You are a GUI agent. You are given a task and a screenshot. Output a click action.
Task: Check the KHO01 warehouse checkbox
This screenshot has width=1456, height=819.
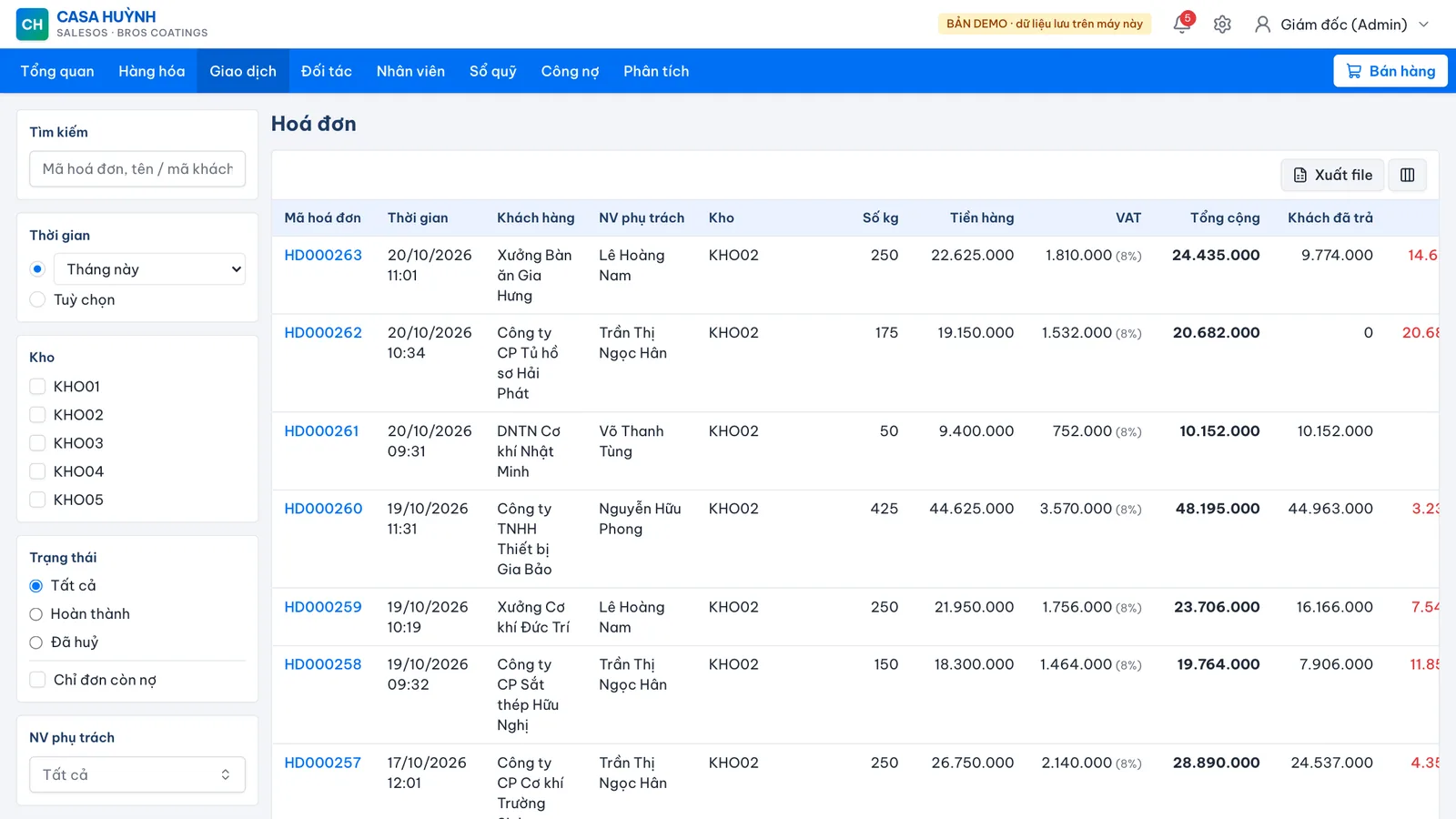pyautogui.click(x=37, y=387)
